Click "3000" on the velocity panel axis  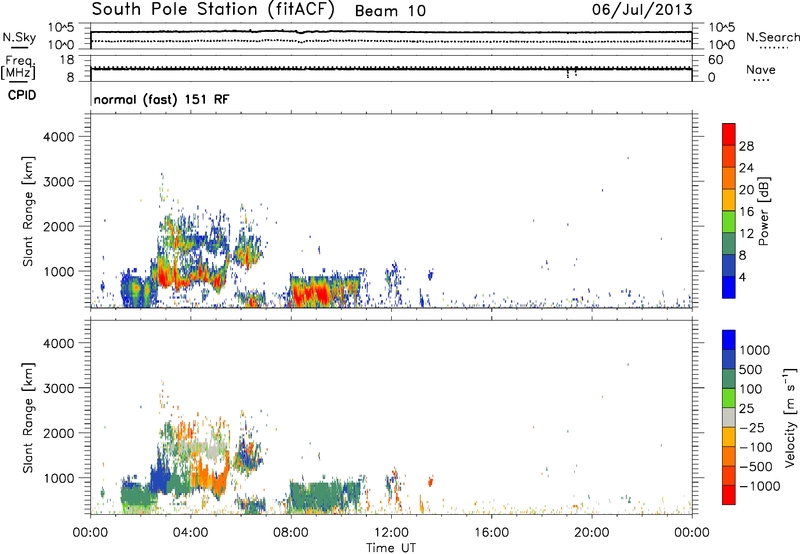tap(58, 388)
